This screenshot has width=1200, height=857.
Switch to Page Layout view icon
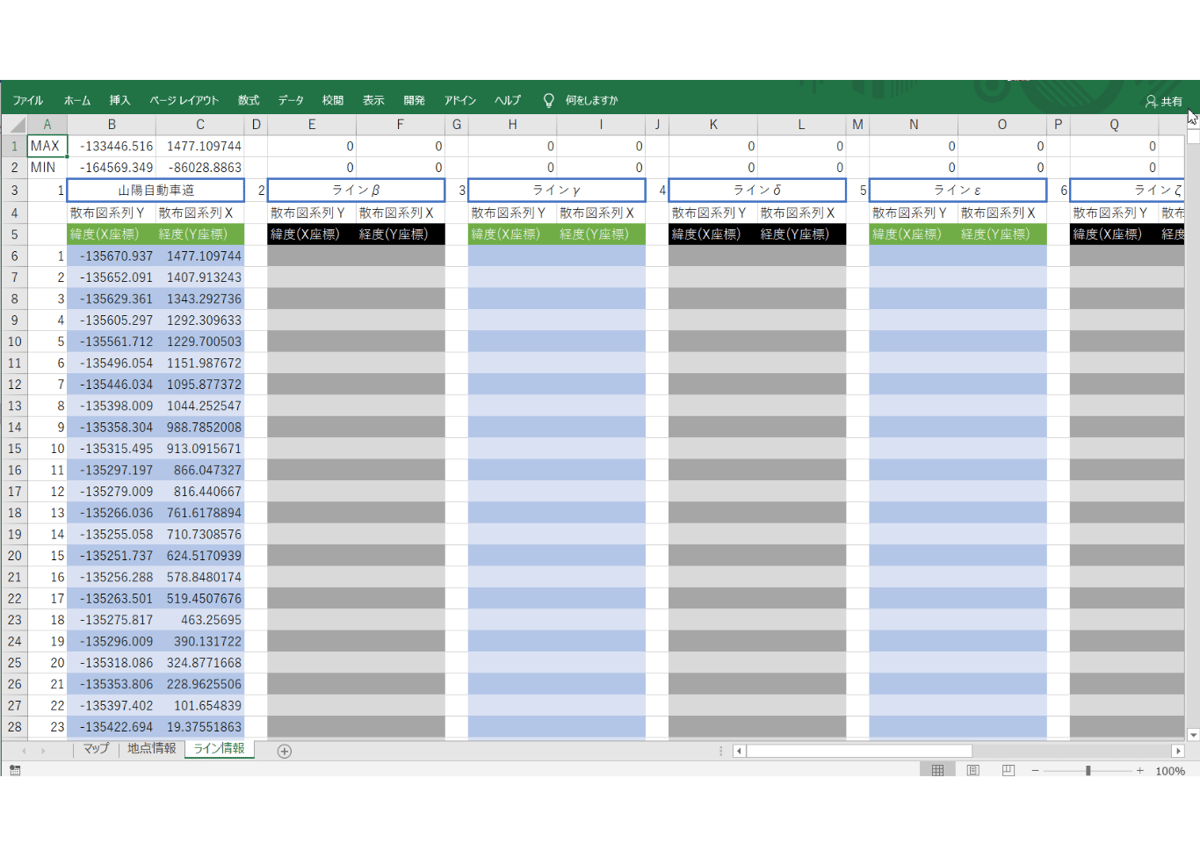point(972,771)
